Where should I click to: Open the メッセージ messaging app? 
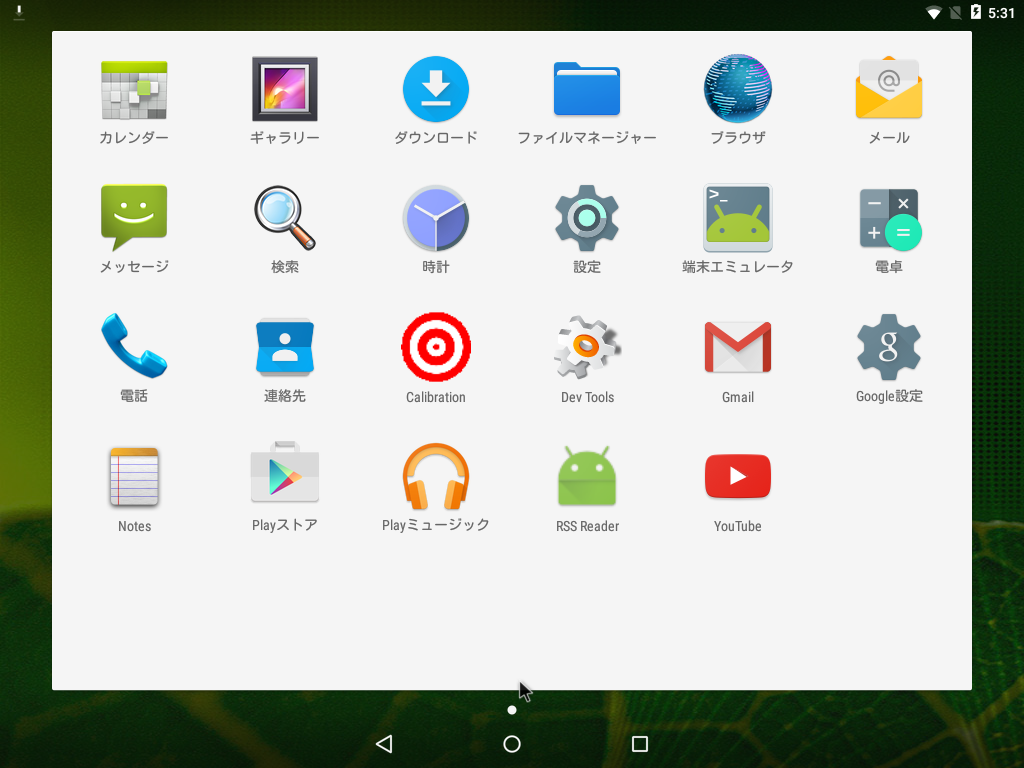[x=134, y=217]
